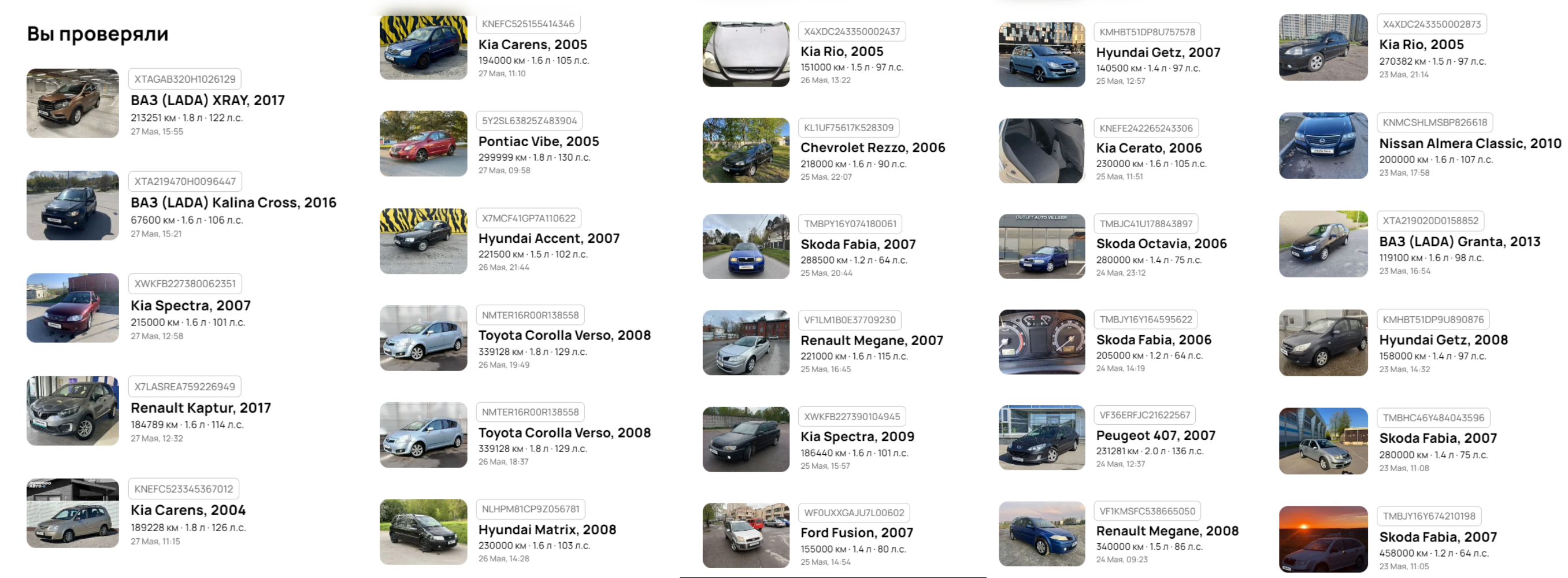Screen dimensions: 1568x578
Task: Open the Kia Carens, 2004 title link
Action: coord(188,510)
